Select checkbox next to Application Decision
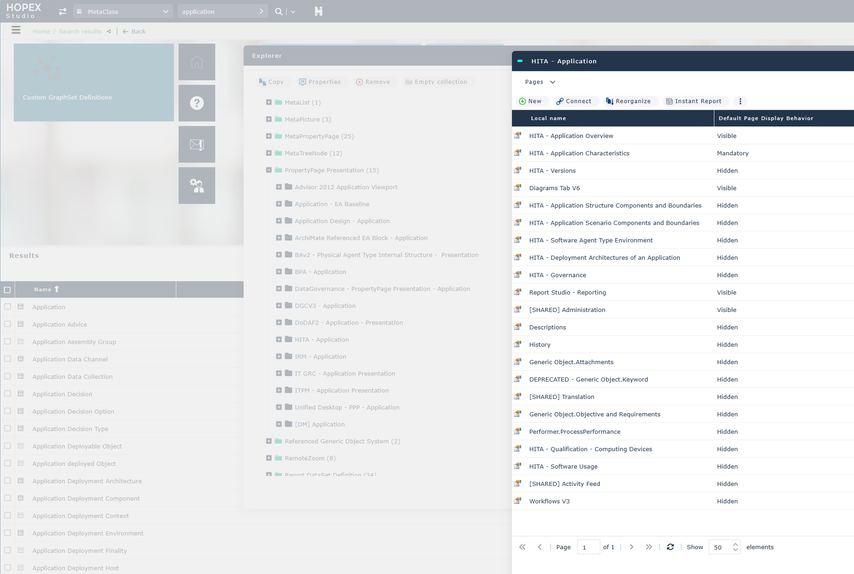Image resolution: width=854 pixels, height=574 pixels. click(8, 394)
